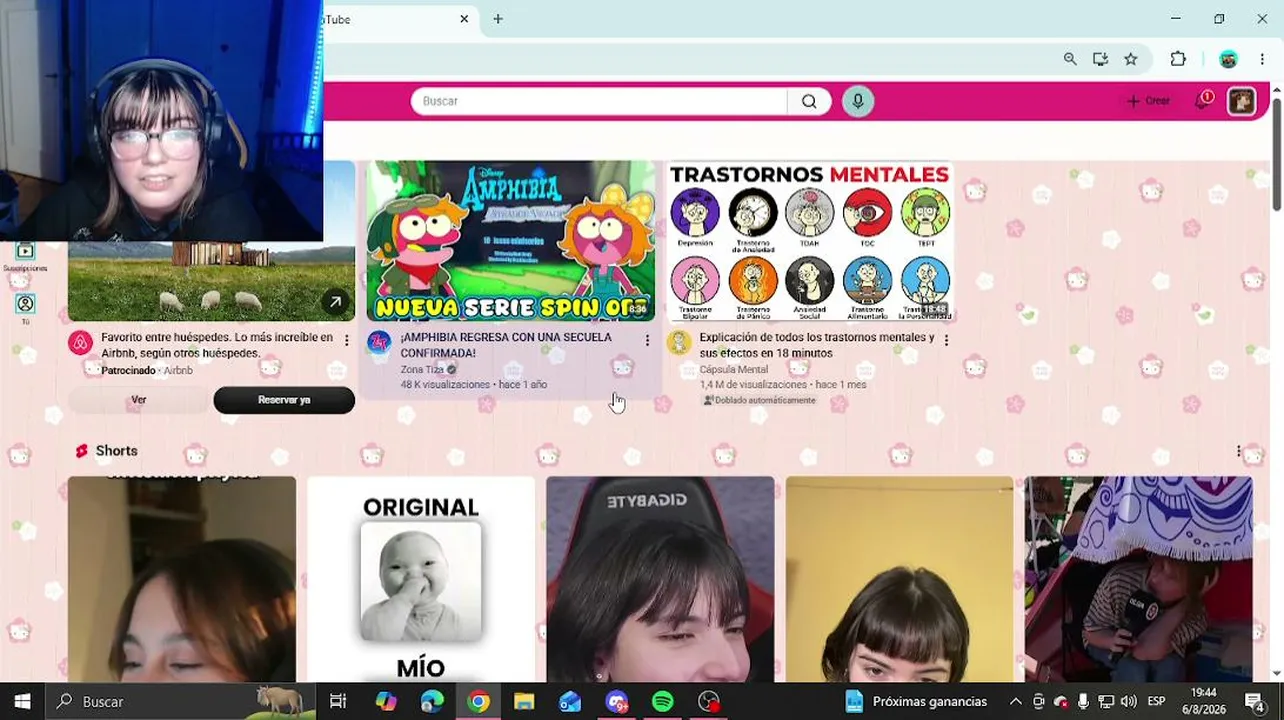Open File Explorer from the taskbar
Viewport: 1284px width, 720px height.
[x=524, y=701]
